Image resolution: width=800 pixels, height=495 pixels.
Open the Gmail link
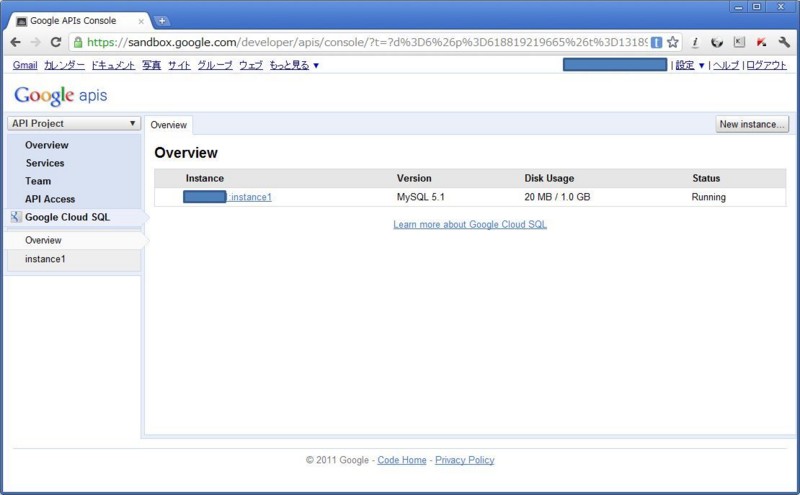(25, 65)
